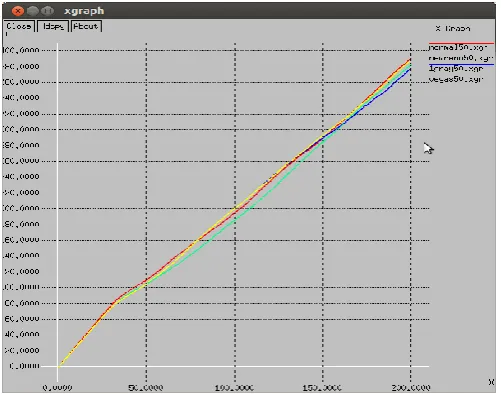Click the 100.0000 x-axis label
This screenshot has height=394, width=501.
[x=234, y=388]
